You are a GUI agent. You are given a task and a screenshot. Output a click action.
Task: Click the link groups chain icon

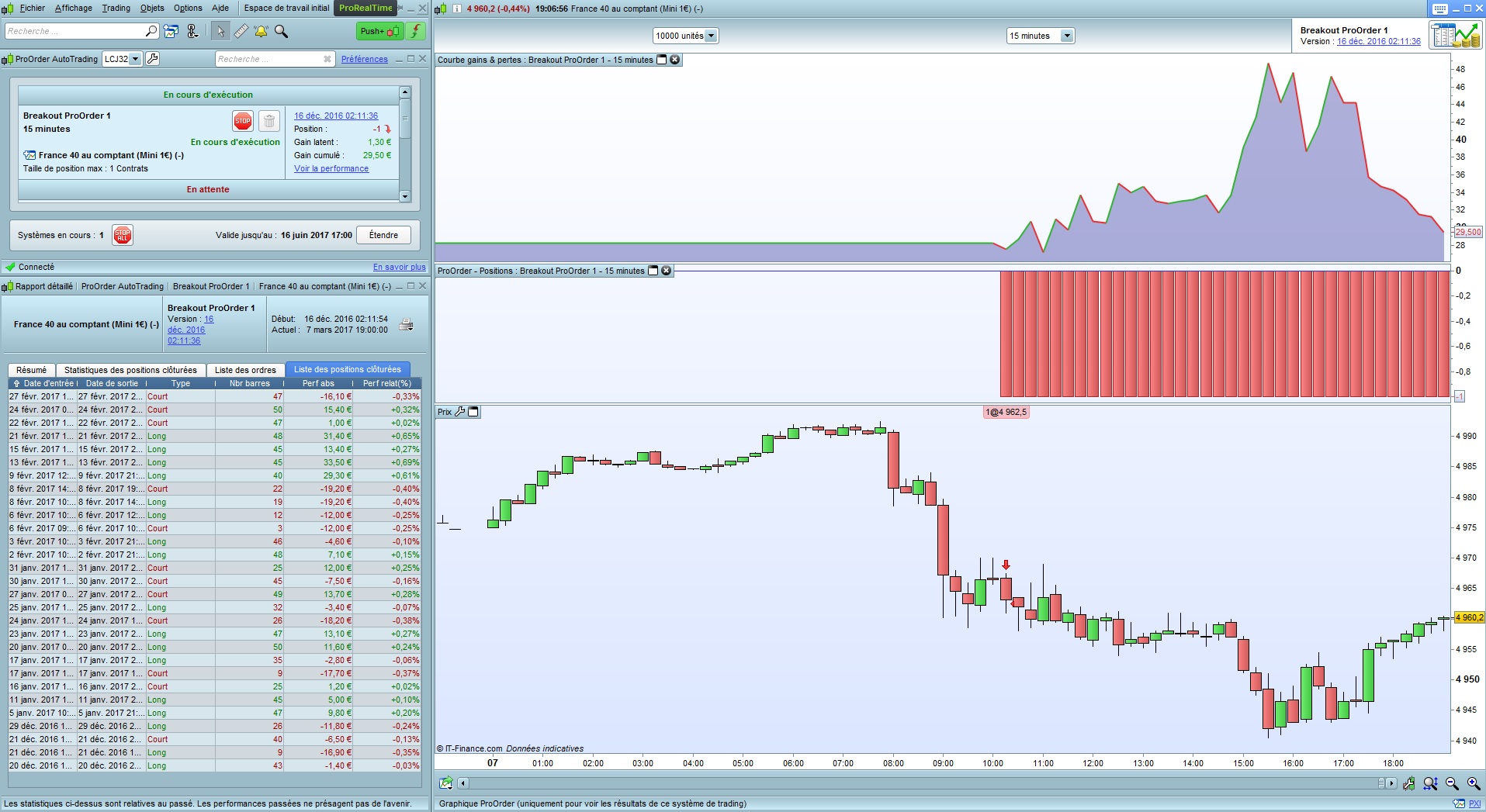tap(193, 31)
